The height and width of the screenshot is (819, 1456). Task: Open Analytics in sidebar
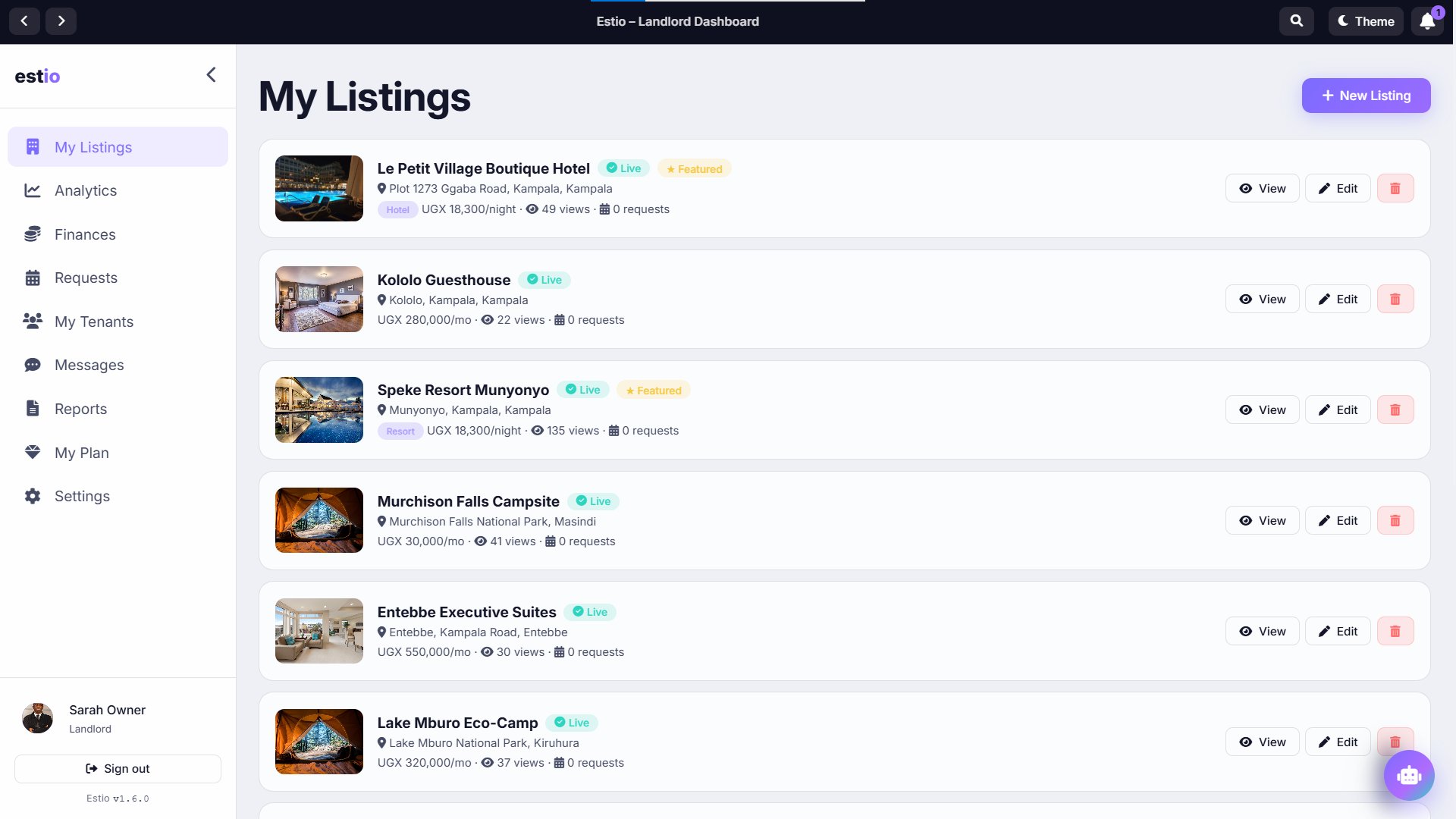click(x=118, y=190)
